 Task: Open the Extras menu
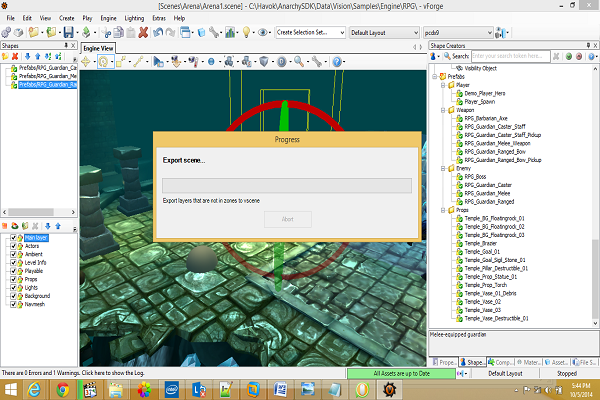click(159, 18)
